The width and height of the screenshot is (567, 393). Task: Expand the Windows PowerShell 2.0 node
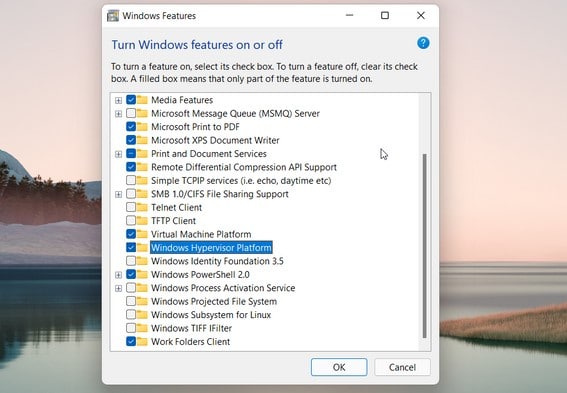118,275
